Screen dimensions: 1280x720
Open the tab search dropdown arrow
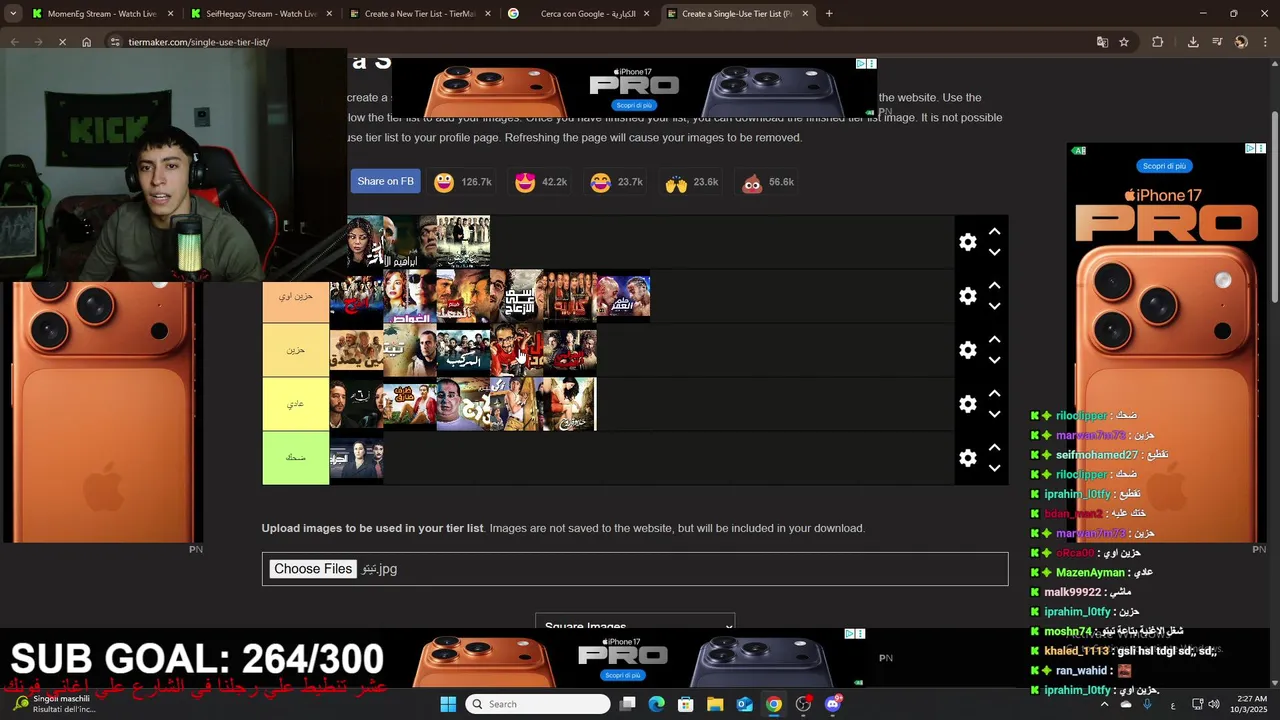pos(13,14)
